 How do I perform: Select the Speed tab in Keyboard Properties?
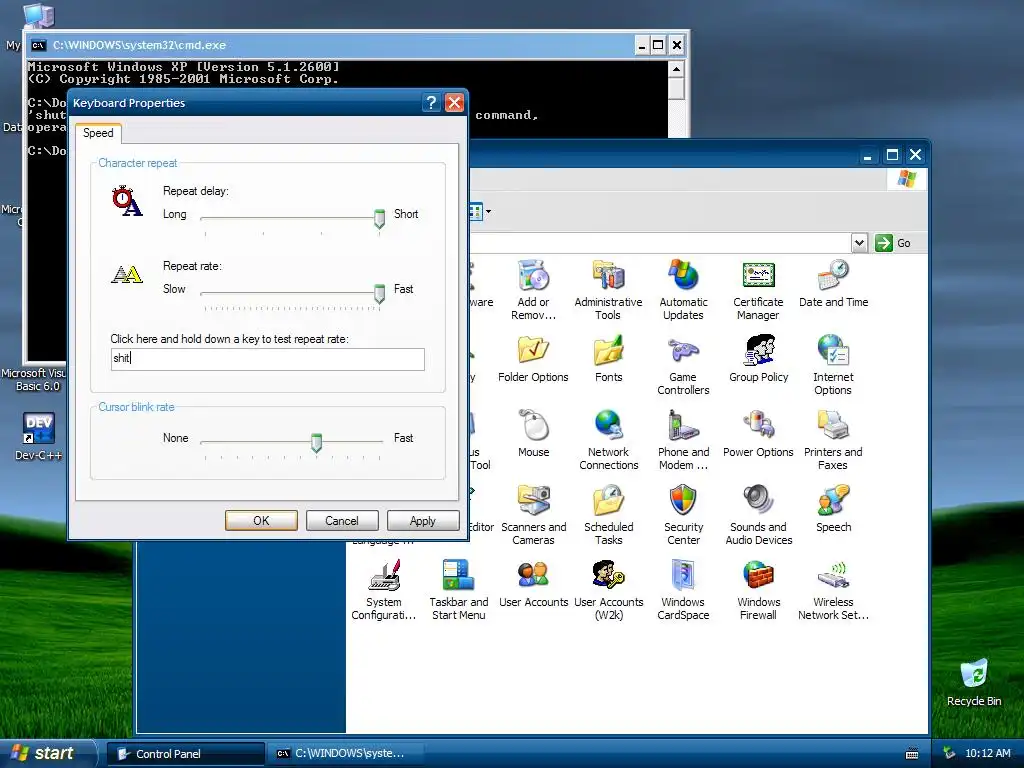[x=98, y=133]
